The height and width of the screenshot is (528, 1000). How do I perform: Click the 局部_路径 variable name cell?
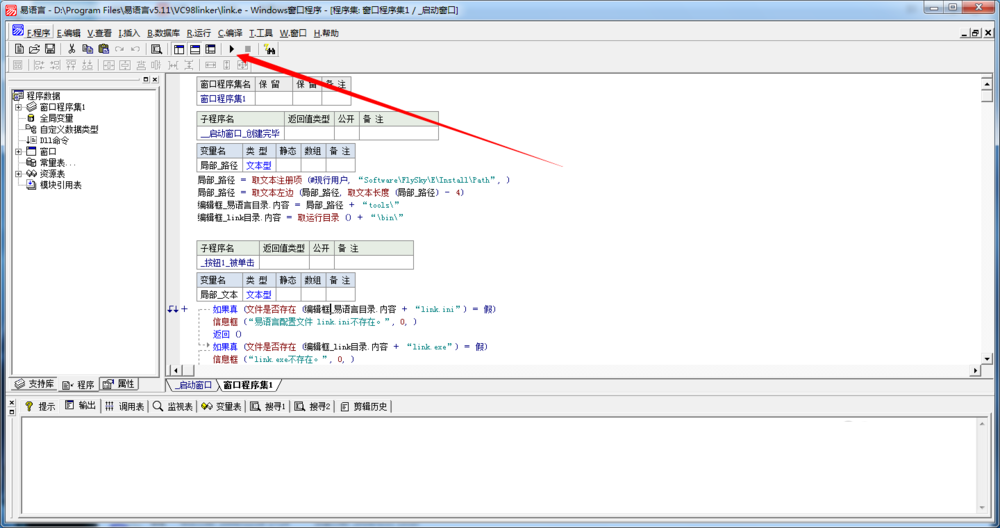[x=219, y=165]
